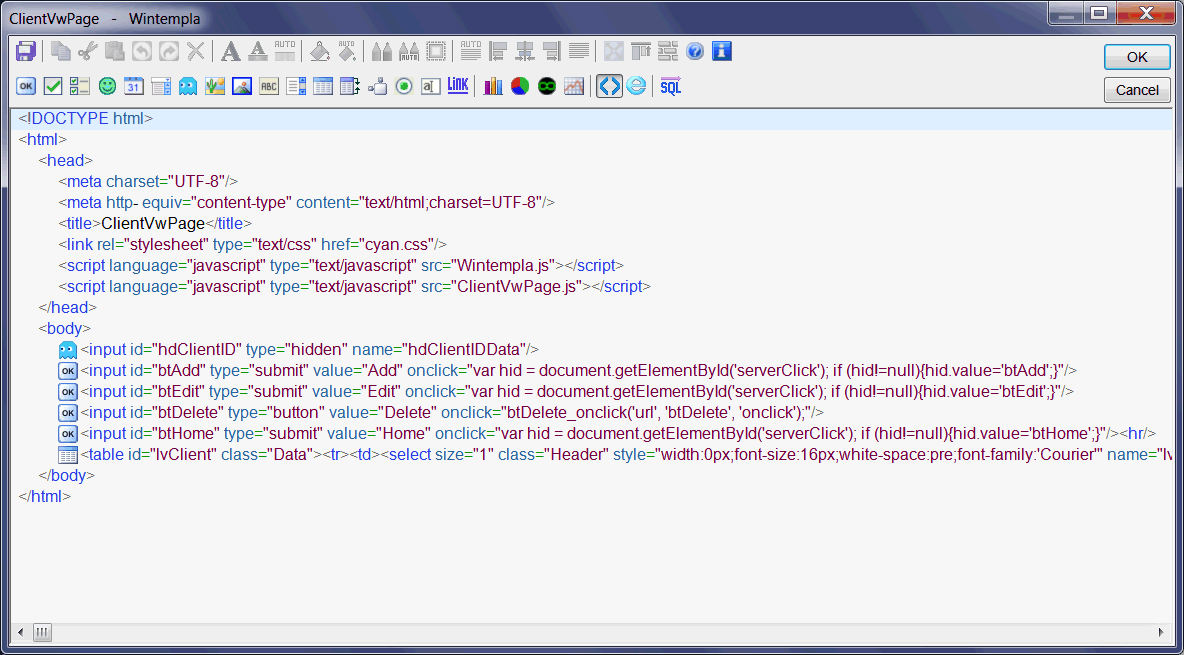
Task: Open the font settings with the plain A icon
Action: click(231, 51)
